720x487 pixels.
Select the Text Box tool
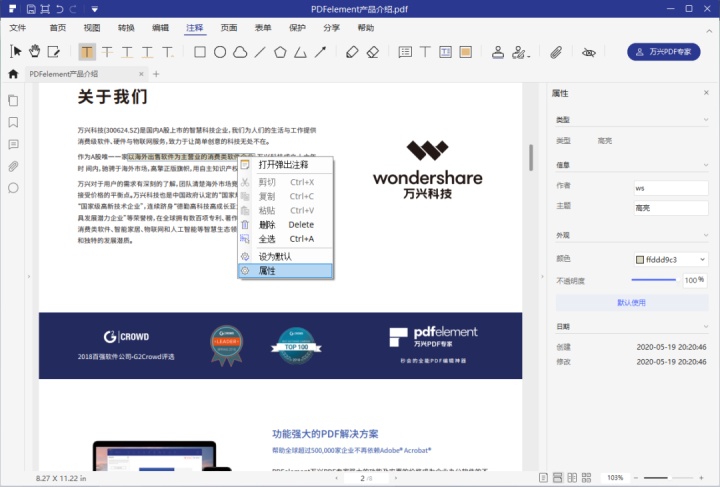pyautogui.click(x=445, y=52)
